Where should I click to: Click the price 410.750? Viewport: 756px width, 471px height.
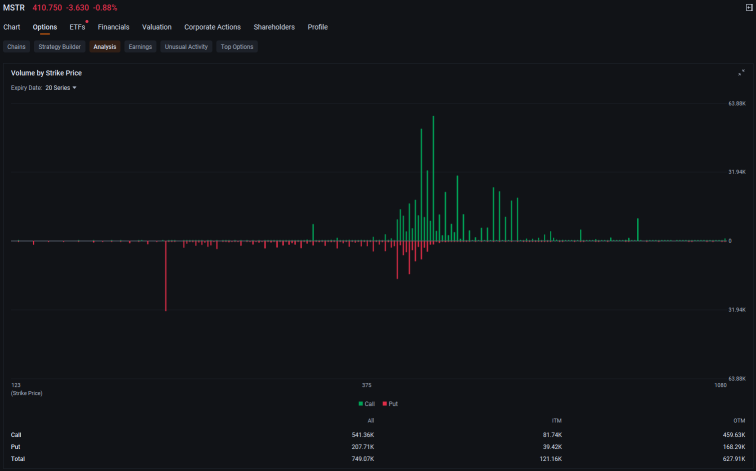tap(47, 8)
